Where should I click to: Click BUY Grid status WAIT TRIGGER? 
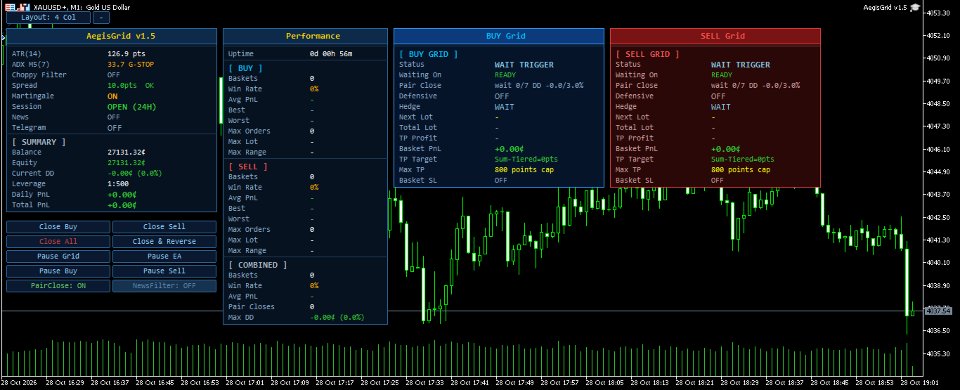(524, 64)
